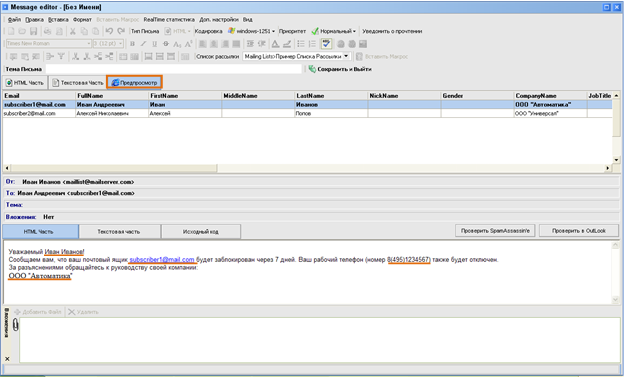625x377 pixels.
Task: Toggle underline formatting
Action: tap(155, 44)
